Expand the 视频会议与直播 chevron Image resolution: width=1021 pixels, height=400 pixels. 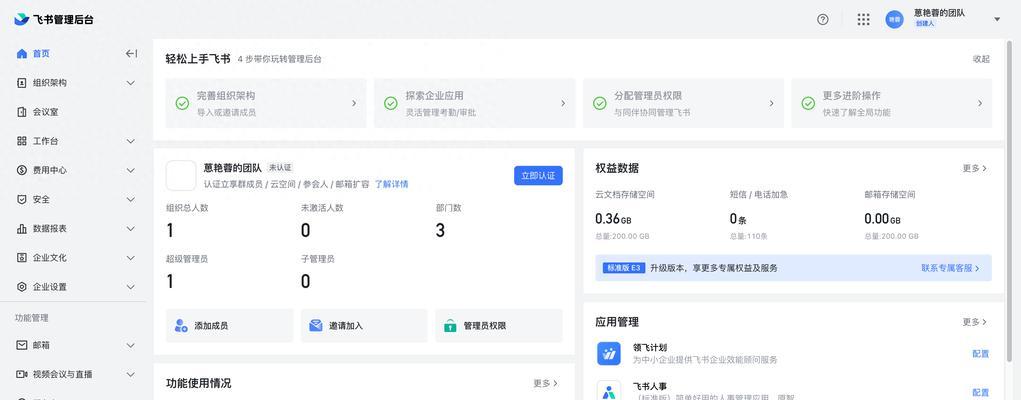coord(131,374)
